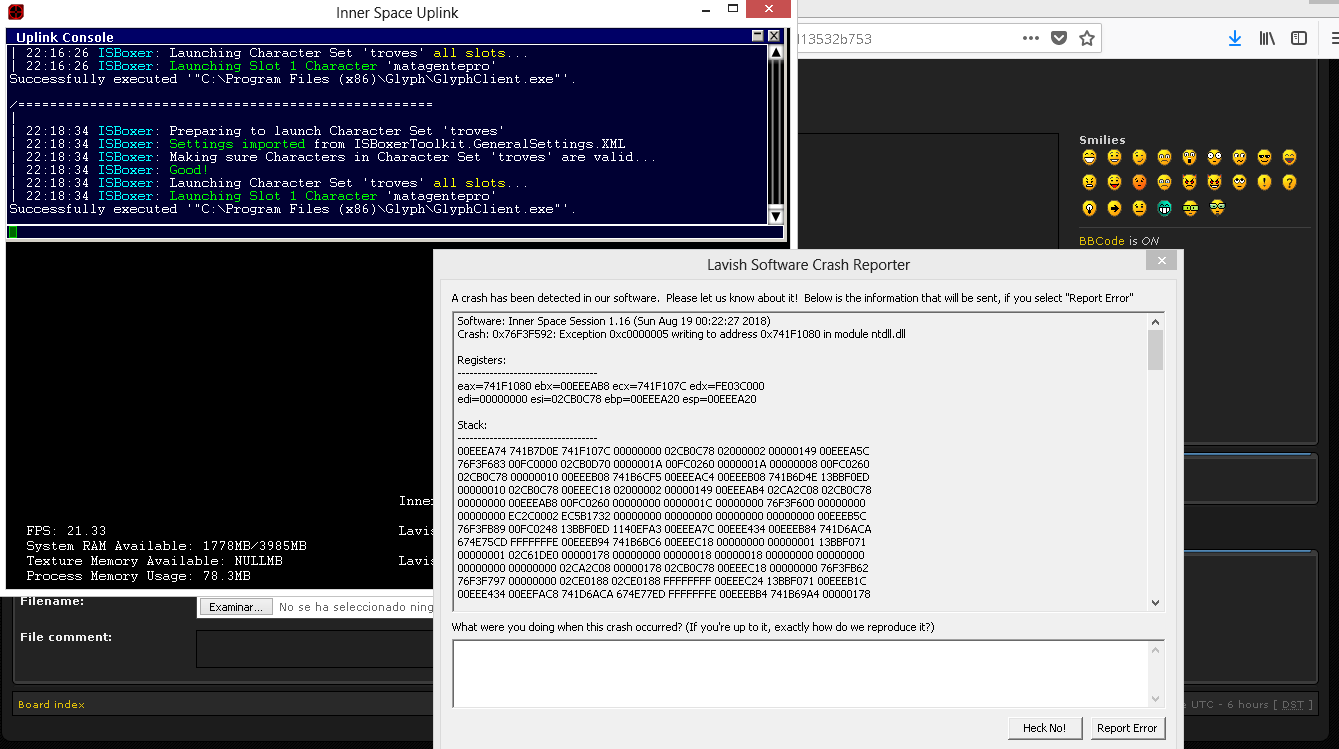Screen dimensions: 1339x749
Task: Insert the geek glasses smiley
Action: [x=1189, y=208]
